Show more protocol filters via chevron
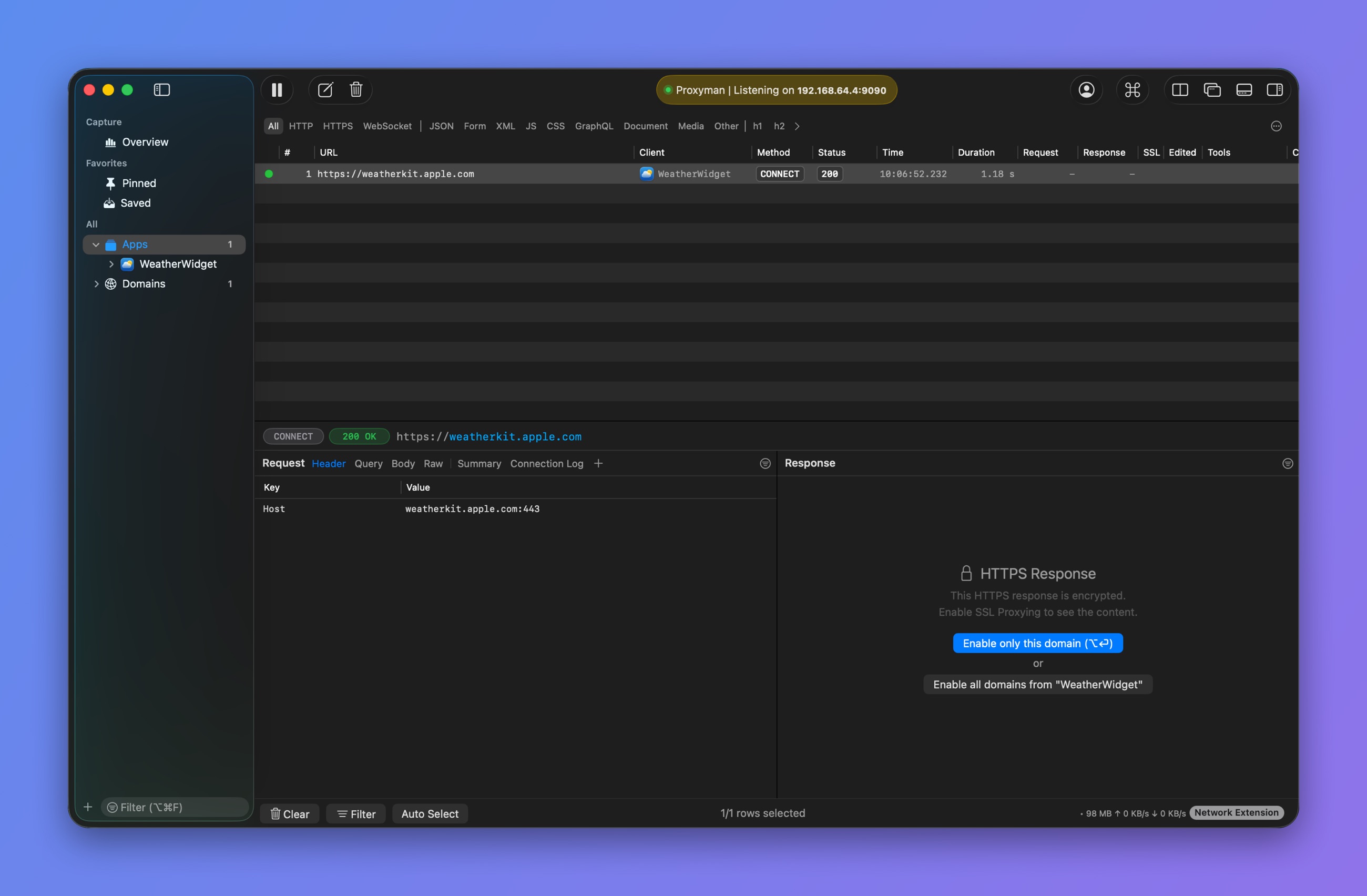The height and width of the screenshot is (896, 1367). point(797,126)
